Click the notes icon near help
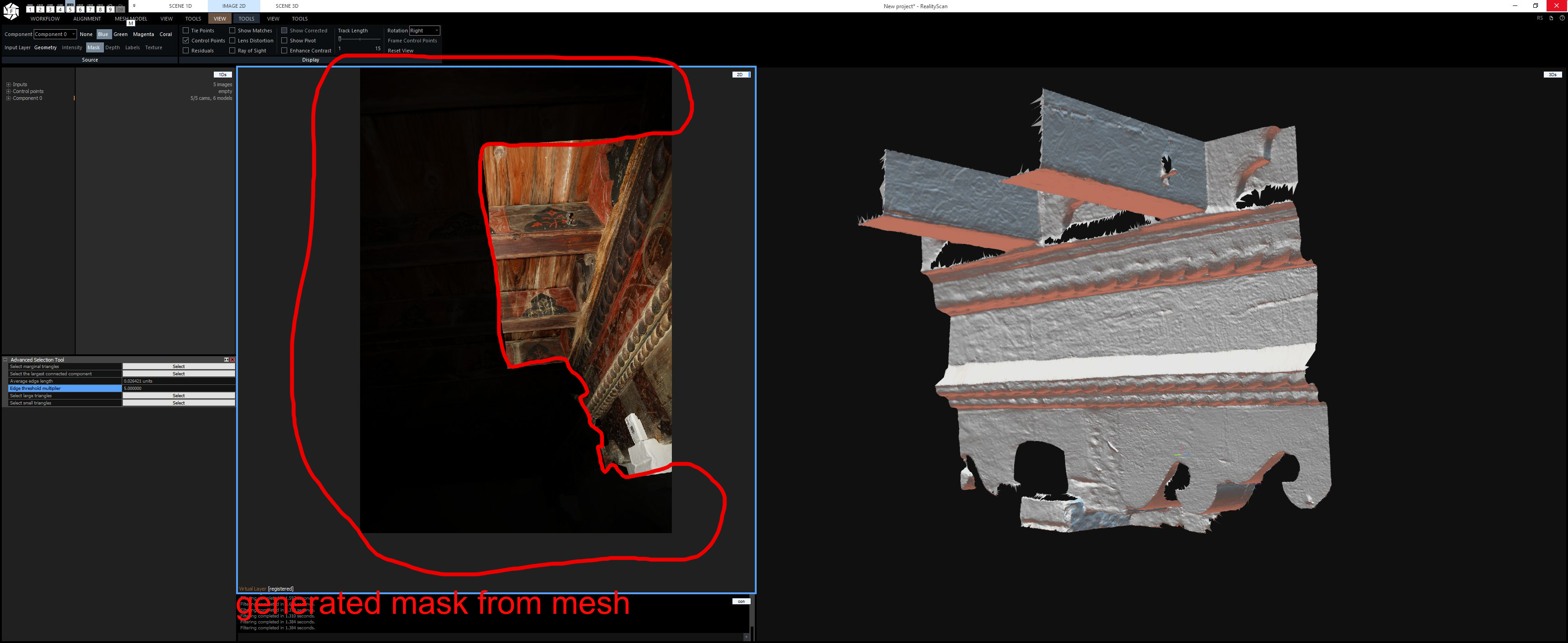The width and height of the screenshot is (1568, 643). point(1551,18)
